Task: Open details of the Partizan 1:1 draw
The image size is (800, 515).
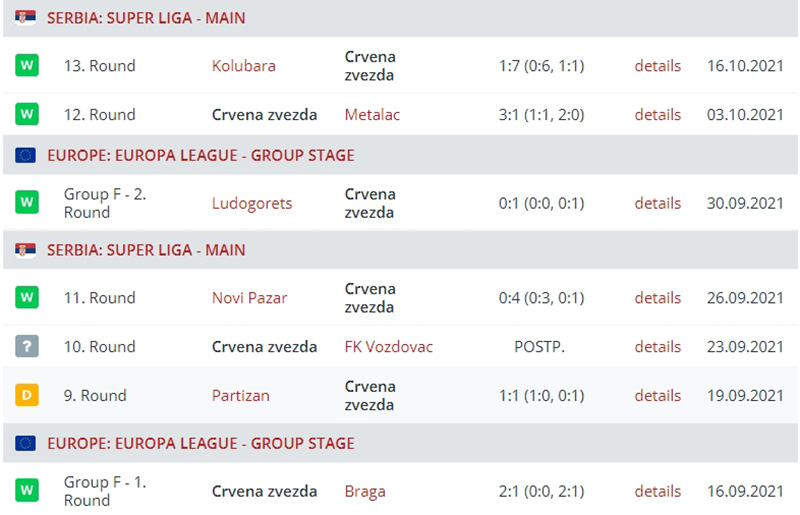Action: [658, 396]
